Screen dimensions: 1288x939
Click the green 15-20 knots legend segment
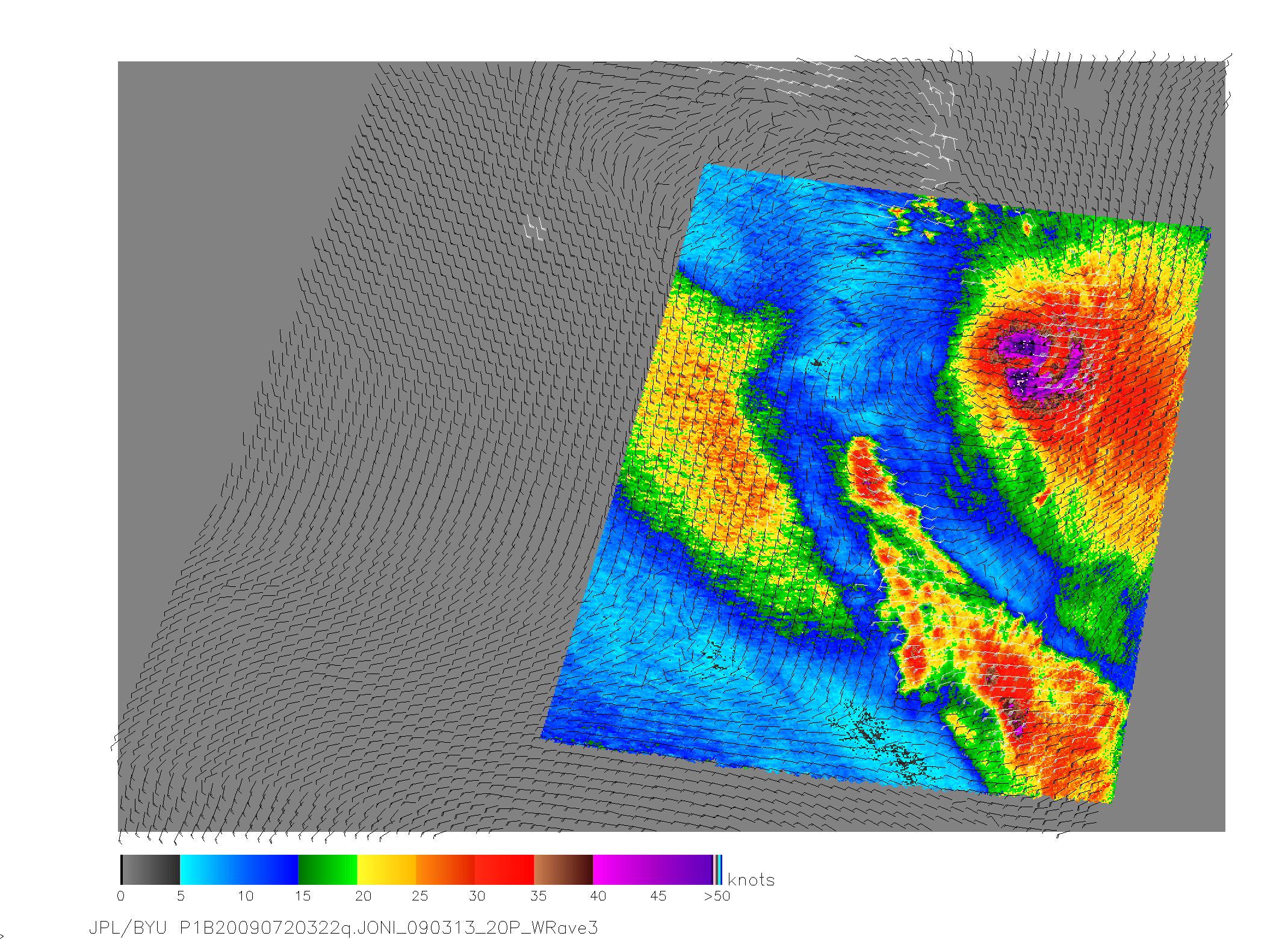(327, 870)
